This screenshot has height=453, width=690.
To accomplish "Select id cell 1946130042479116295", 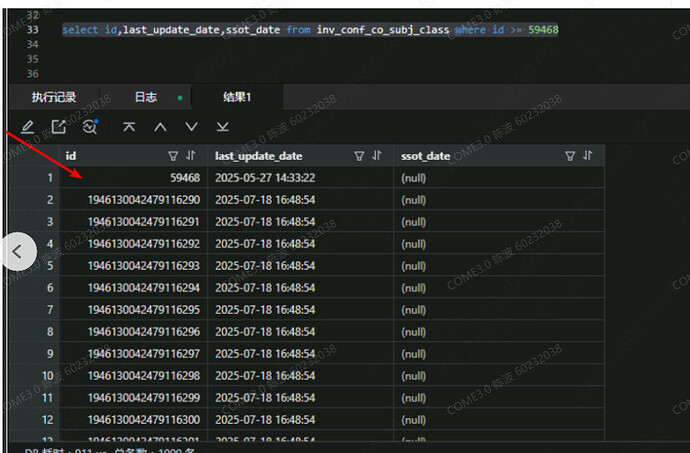I will 133,310.
